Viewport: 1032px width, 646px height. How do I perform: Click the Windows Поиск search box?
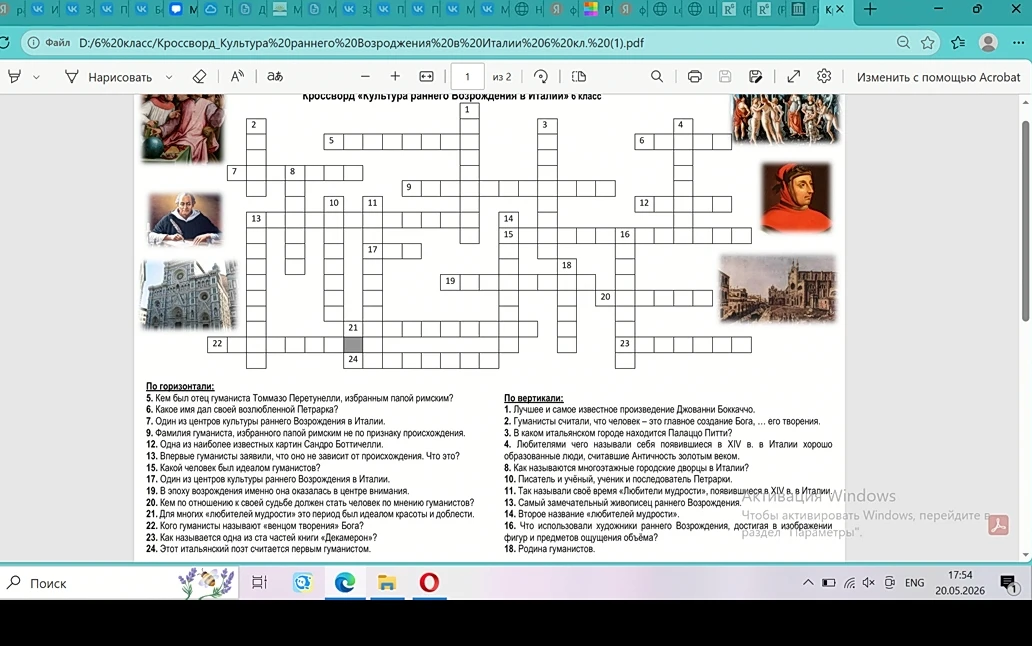point(118,583)
